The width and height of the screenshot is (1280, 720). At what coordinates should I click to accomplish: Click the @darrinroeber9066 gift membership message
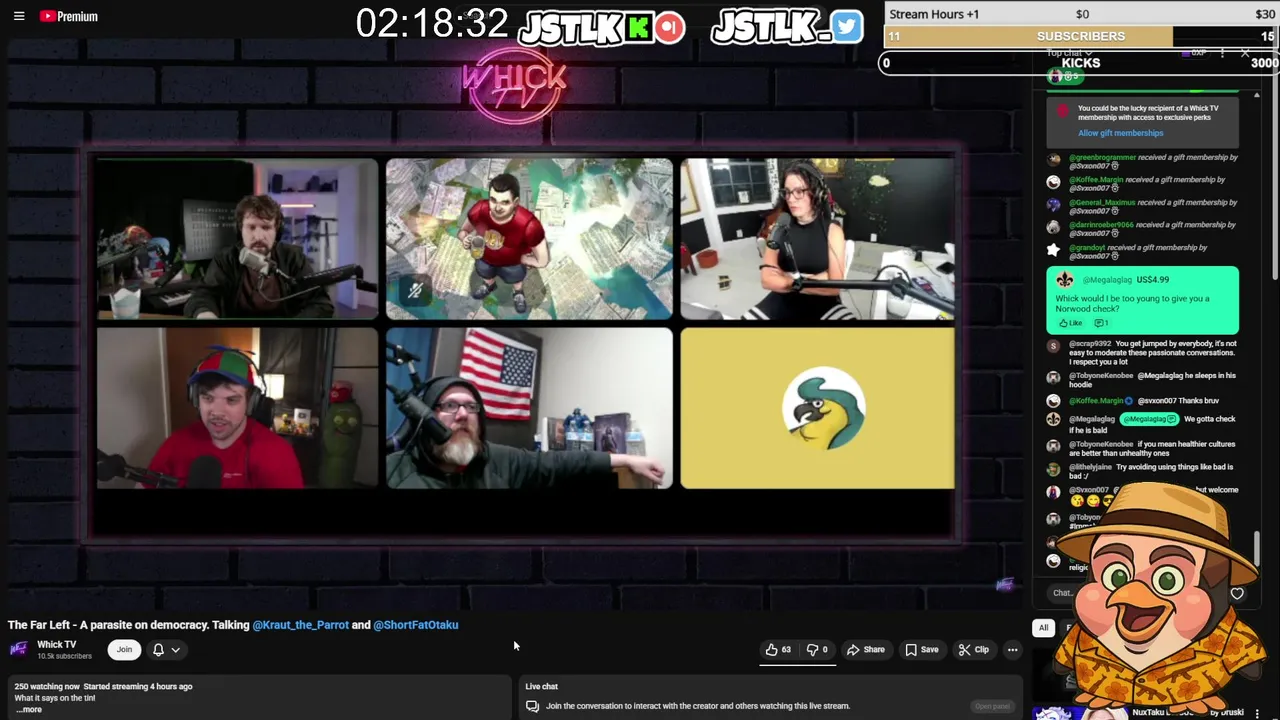click(1143, 229)
